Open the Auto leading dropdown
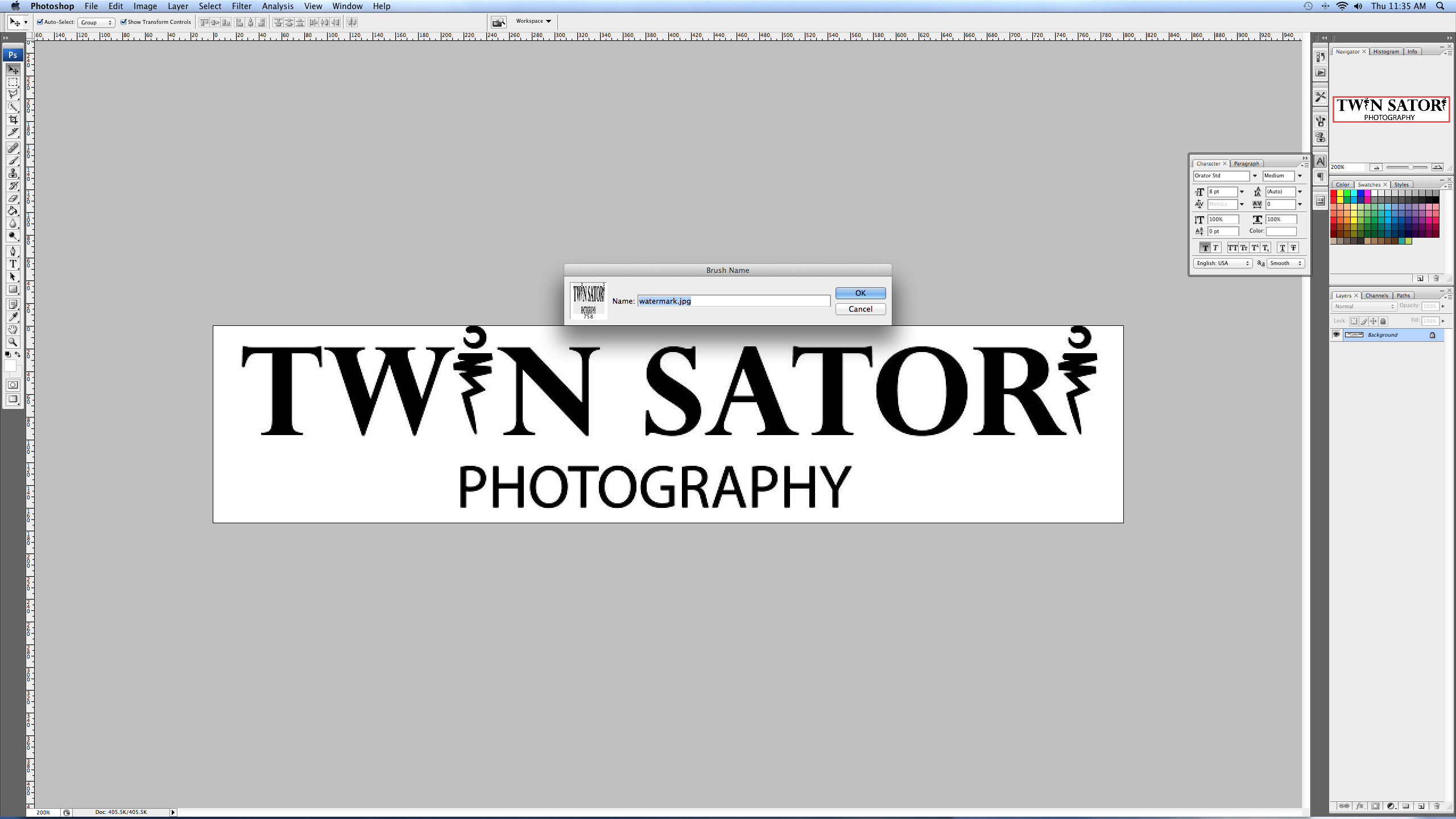The width and height of the screenshot is (1456, 819). pyautogui.click(x=1300, y=192)
